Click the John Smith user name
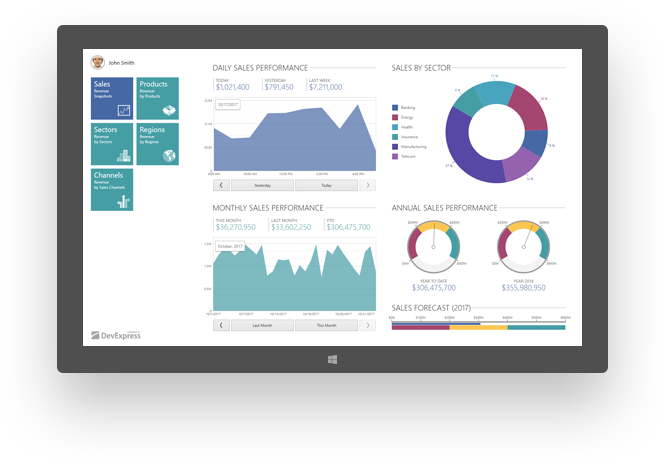665x462 pixels. [x=121, y=63]
